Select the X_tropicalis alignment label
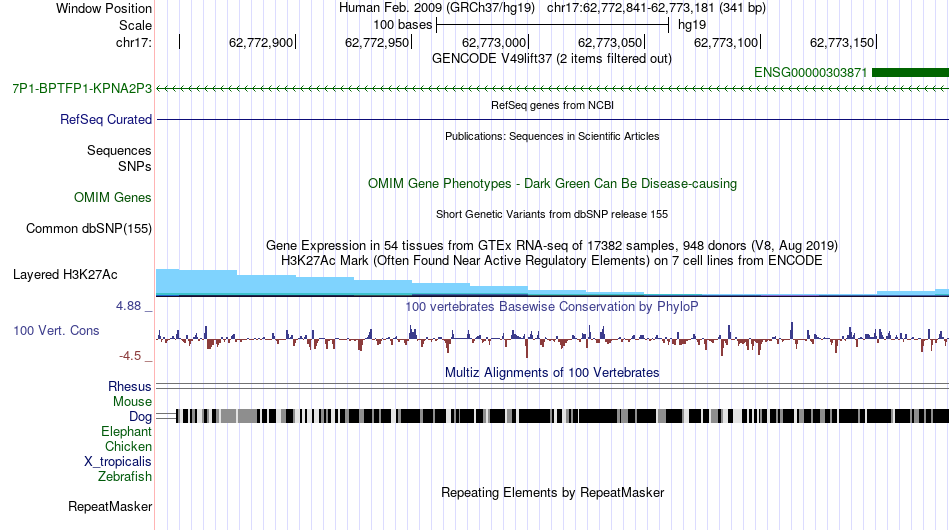The image size is (950, 530). (x=118, y=462)
